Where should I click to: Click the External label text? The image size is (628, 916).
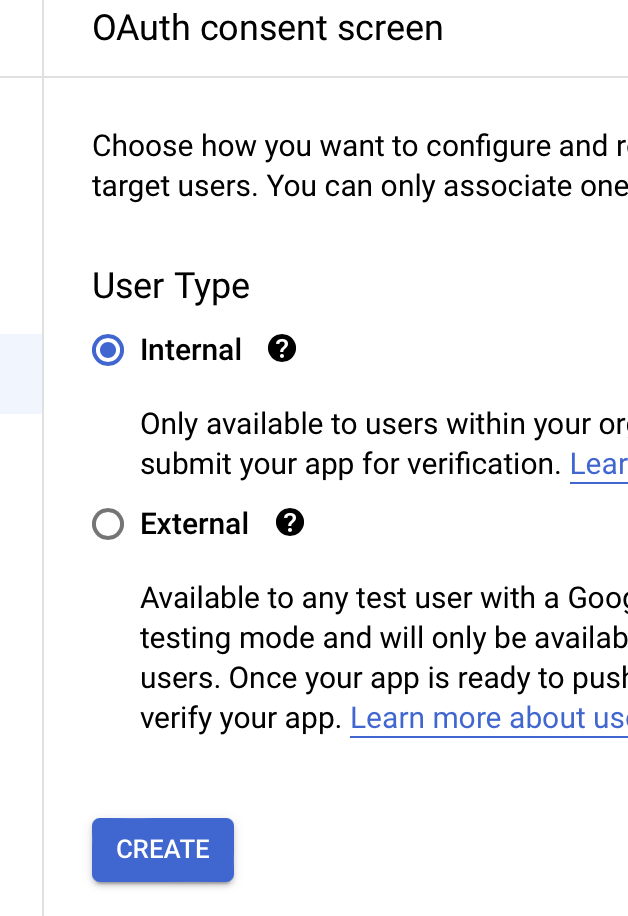pos(194,523)
